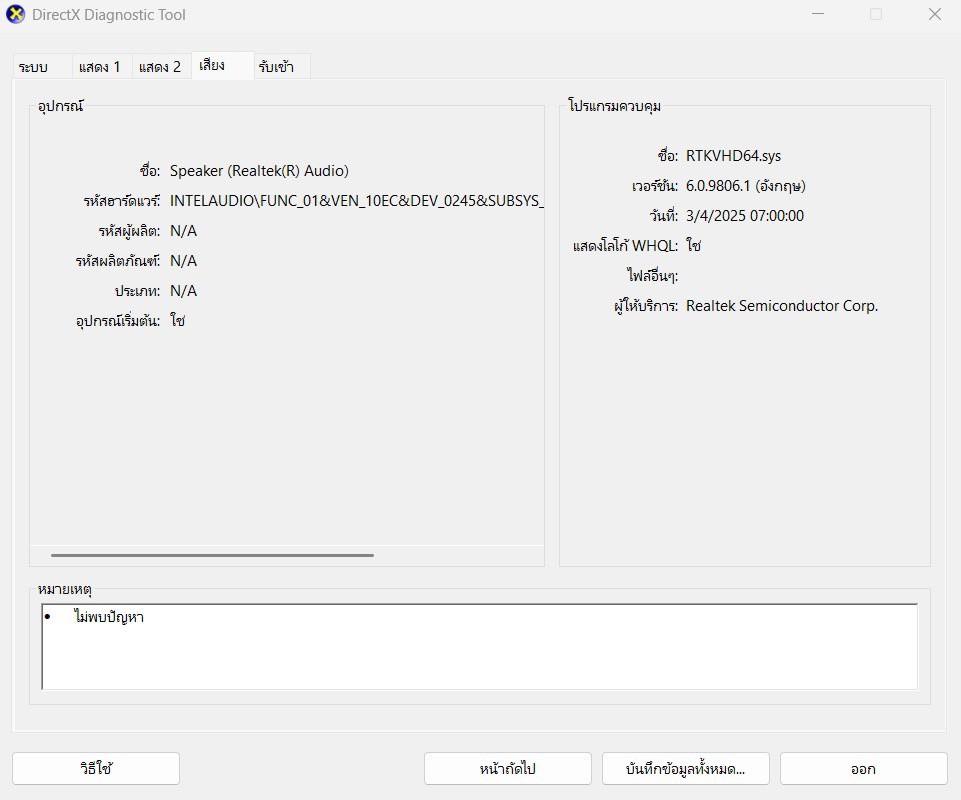
Task: Click the horizontal scrollbar under device details
Action: coord(210,553)
